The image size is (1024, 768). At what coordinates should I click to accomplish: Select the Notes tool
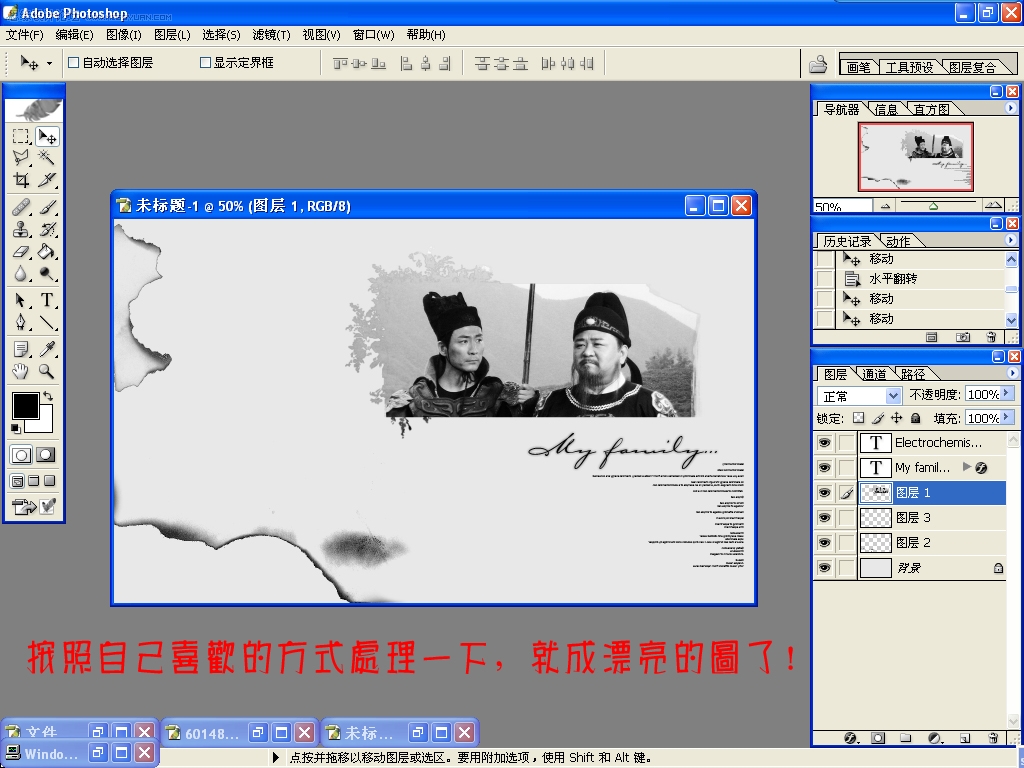(x=21, y=349)
